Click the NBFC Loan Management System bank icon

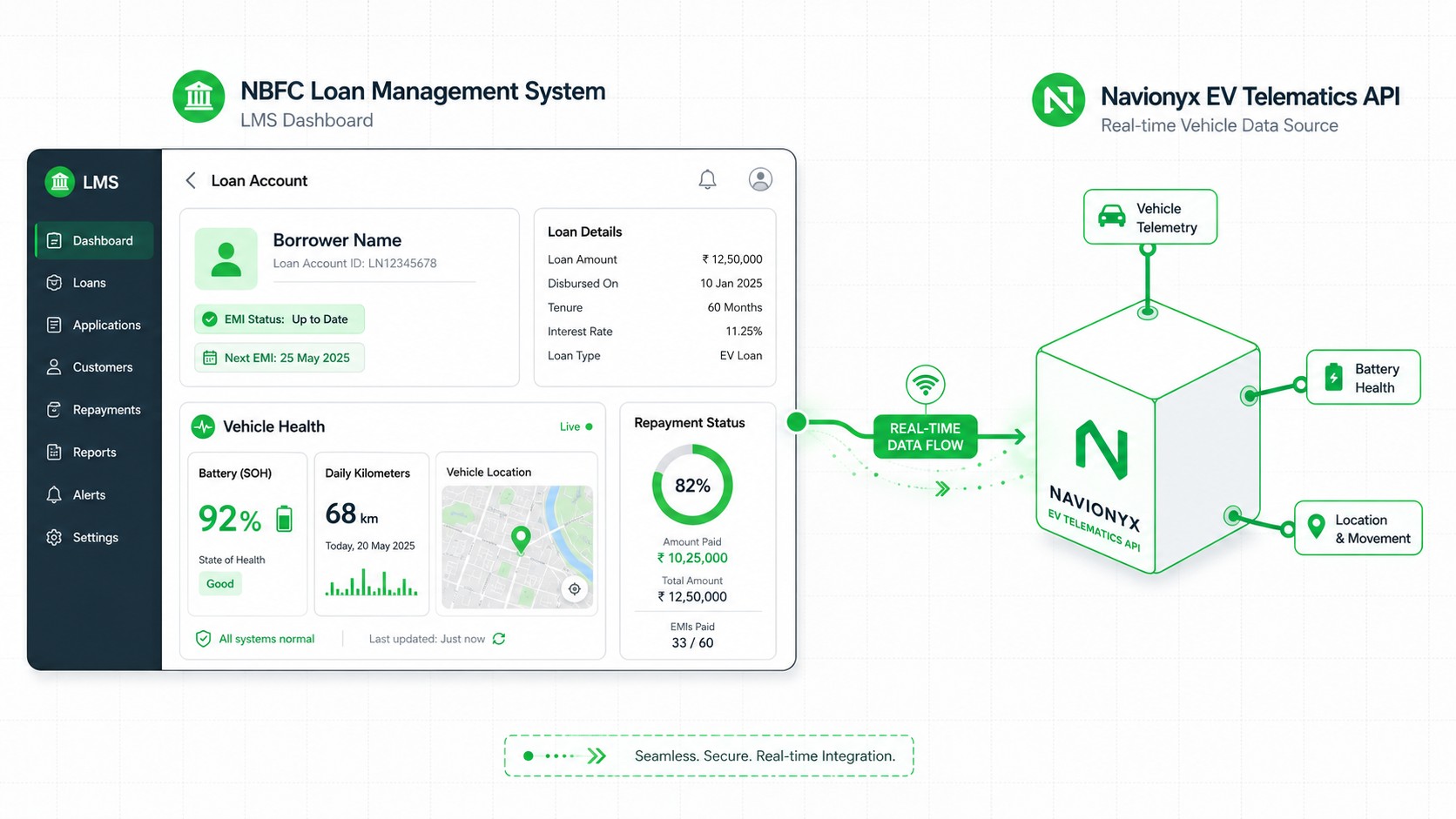click(199, 96)
